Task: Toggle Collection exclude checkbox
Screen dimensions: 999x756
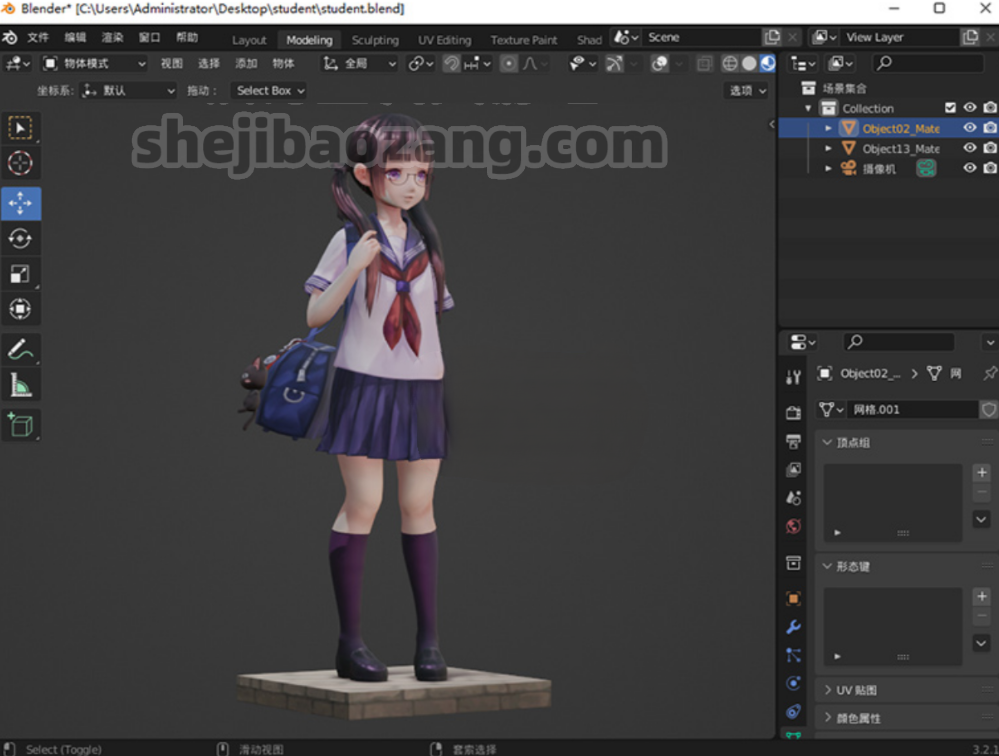Action: (x=950, y=108)
